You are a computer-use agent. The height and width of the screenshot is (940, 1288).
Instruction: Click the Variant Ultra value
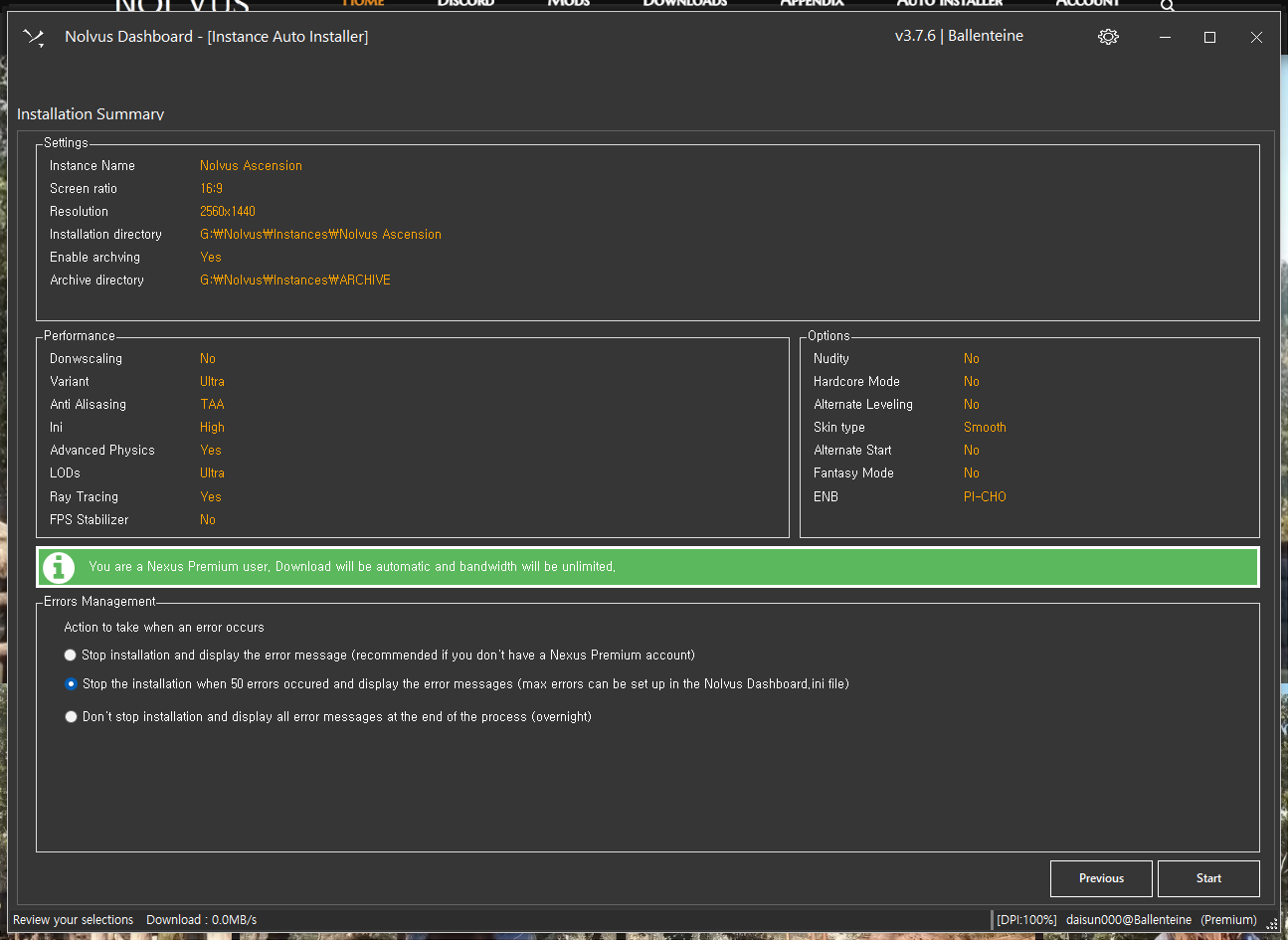pyautogui.click(x=212, y=382)
